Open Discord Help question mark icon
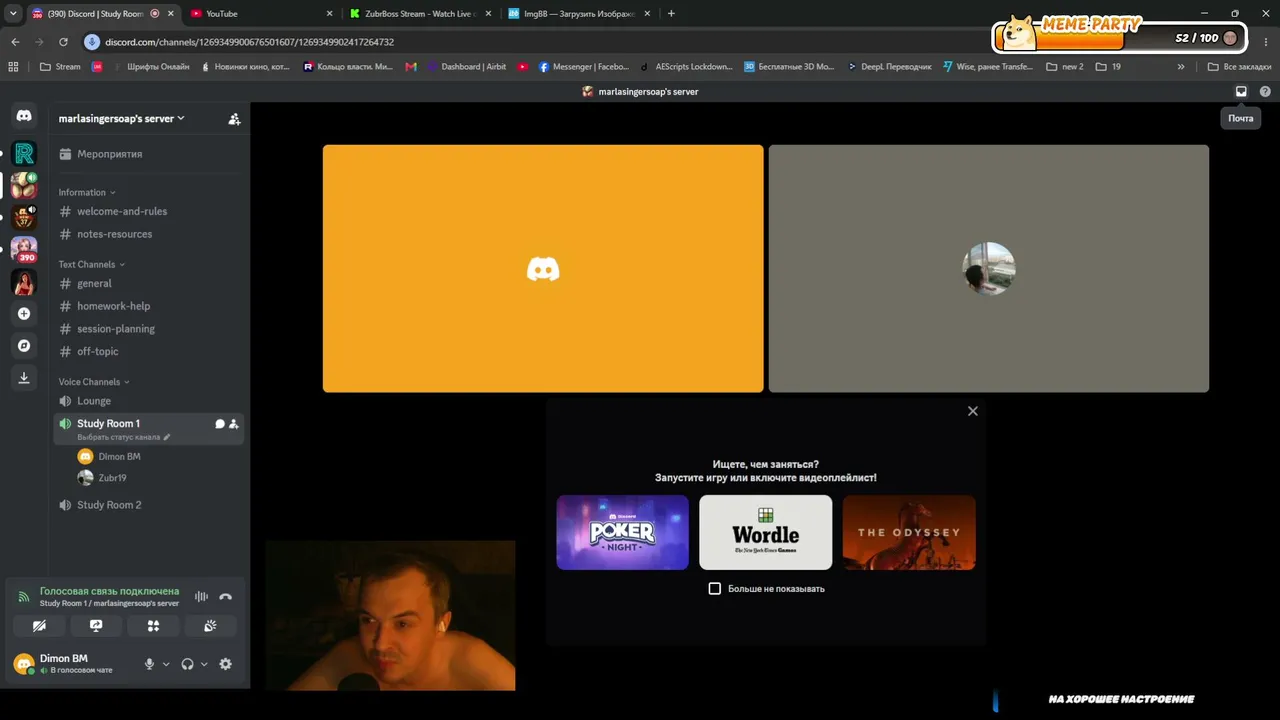The height and width of the screenshot is (720, 1280). [1265, 91]
